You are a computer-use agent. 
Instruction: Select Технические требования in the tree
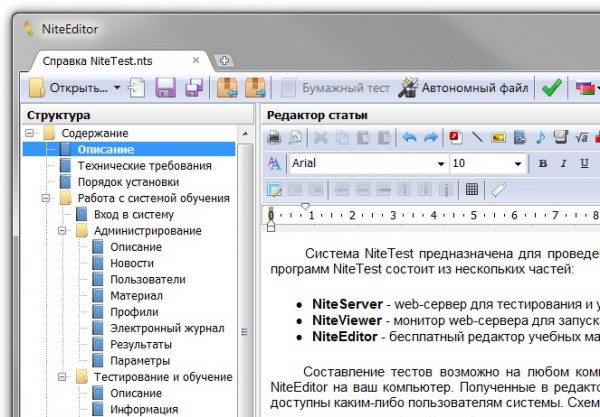pos(145,166)
